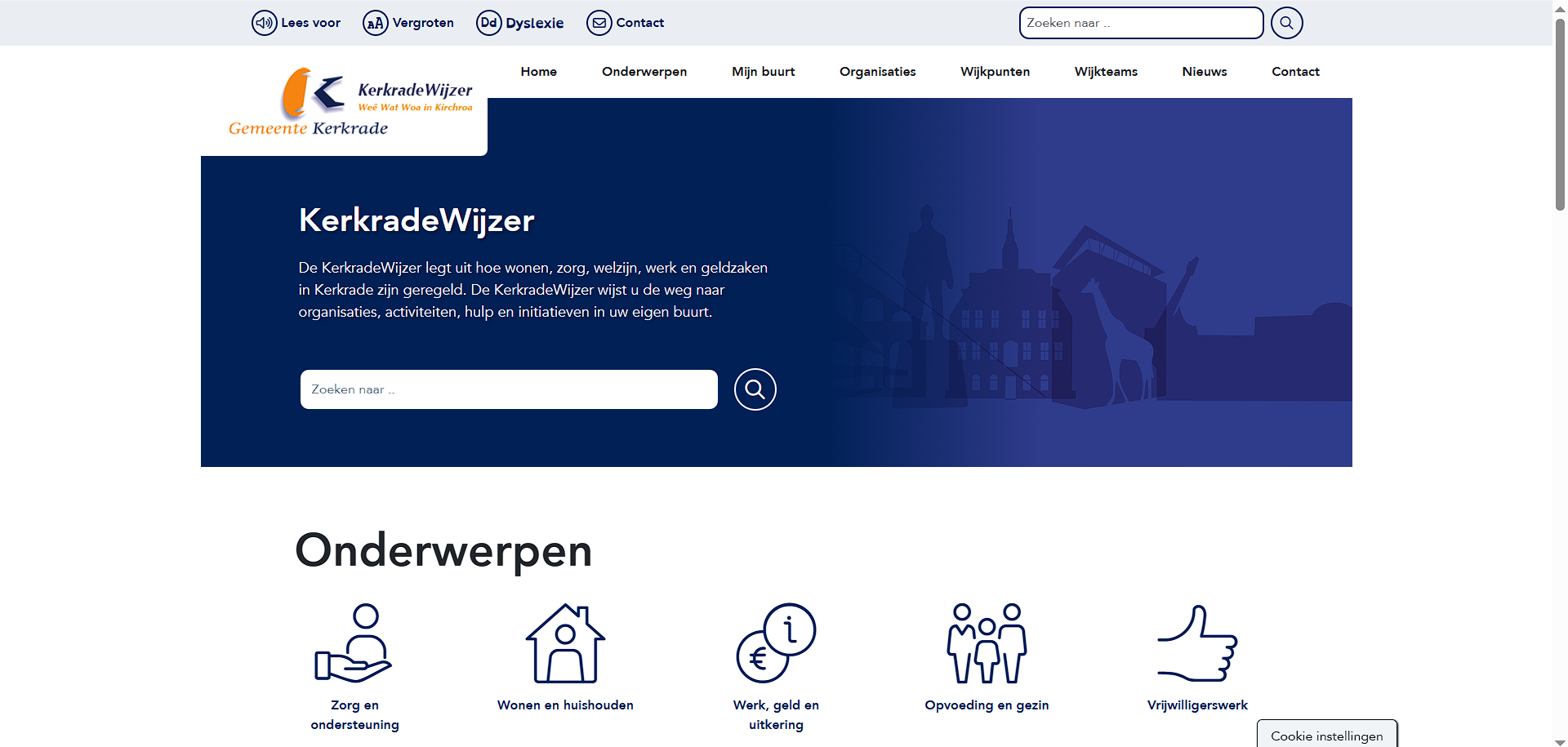
Task: Open the Vrijwilligerswerk thumbs-up icon
Action: (1197, 643)
